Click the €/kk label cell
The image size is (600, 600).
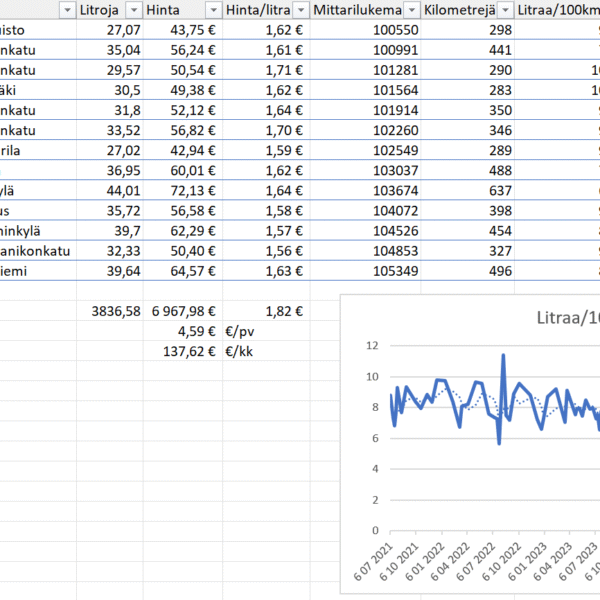click(x=240, y=351)
